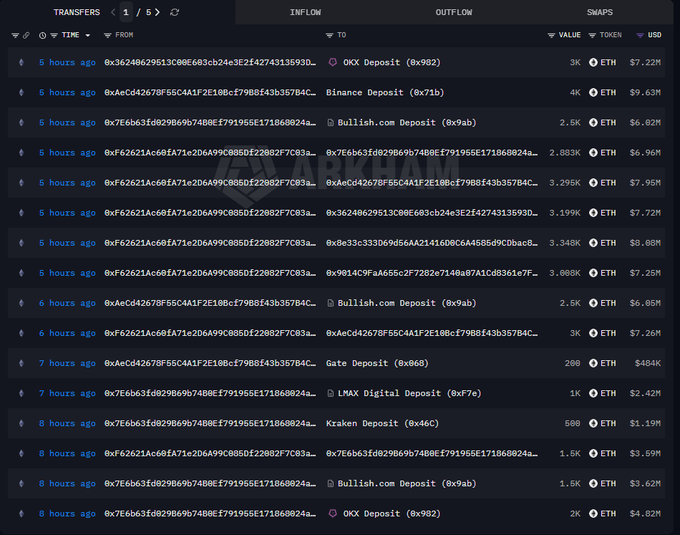680x535 pixels.
Task: Select the $3.59M USD value
Action: pyautogui.click(x=645, y=453)
